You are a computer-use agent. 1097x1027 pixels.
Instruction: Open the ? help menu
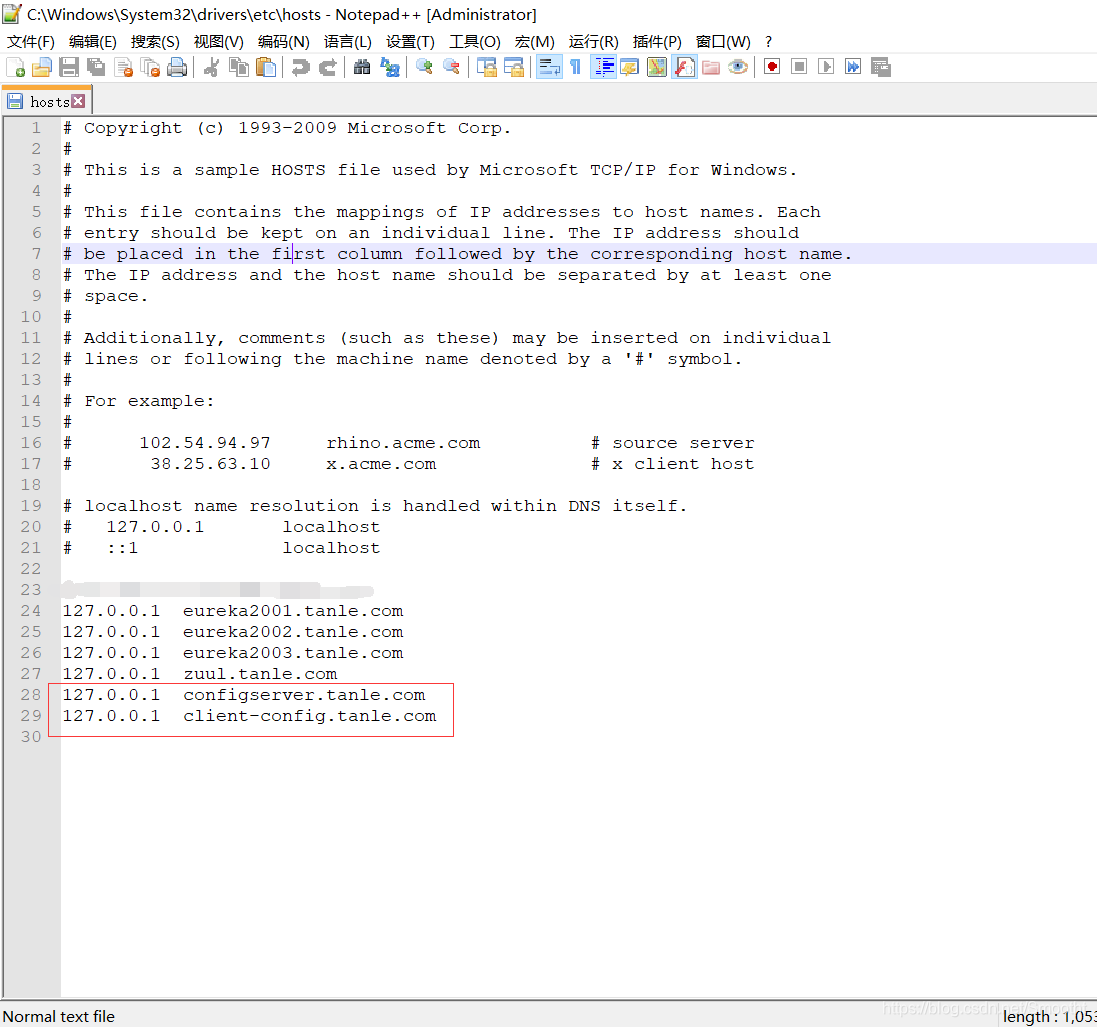(768, 42)
